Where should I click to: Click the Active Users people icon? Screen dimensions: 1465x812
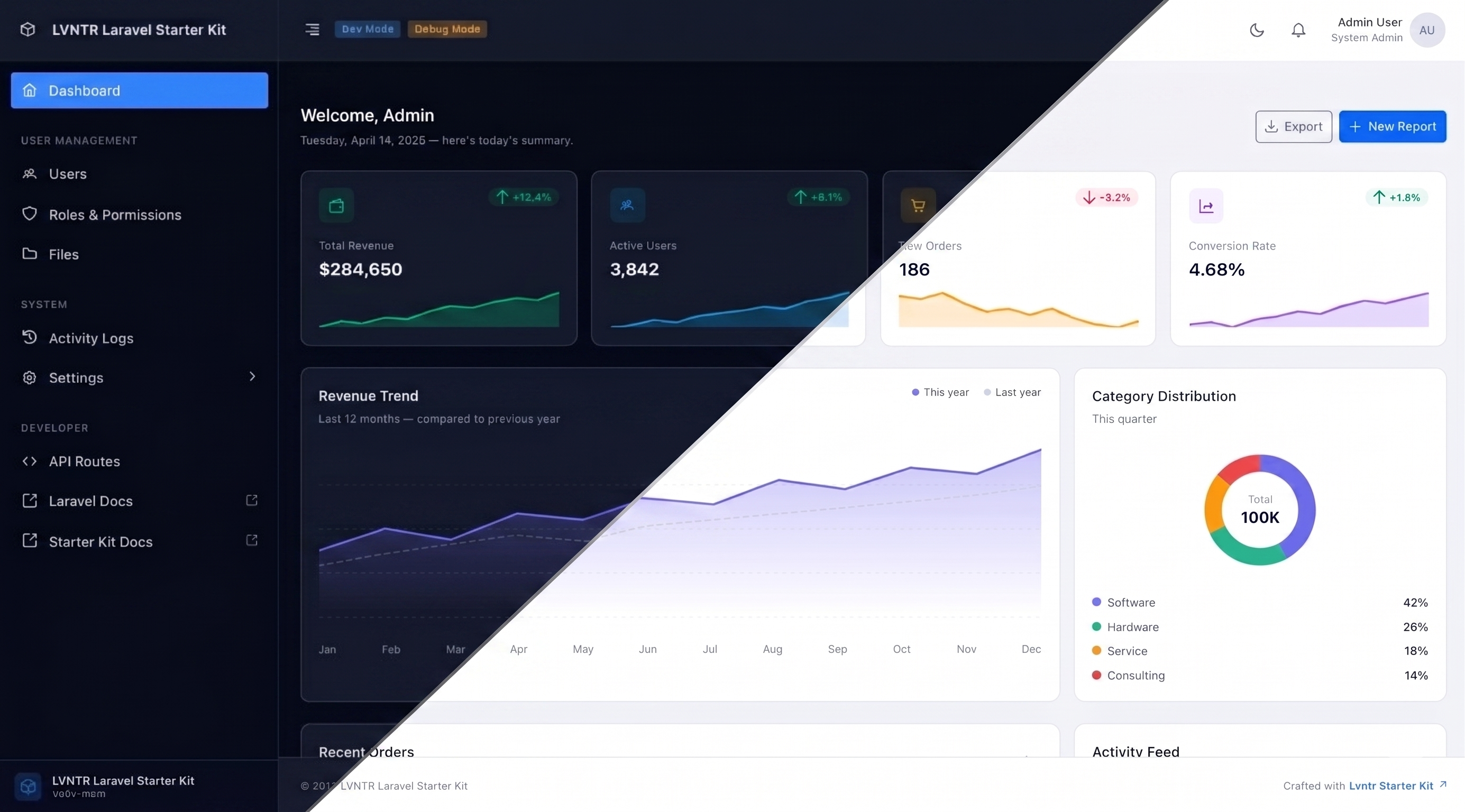coord(627,205)
